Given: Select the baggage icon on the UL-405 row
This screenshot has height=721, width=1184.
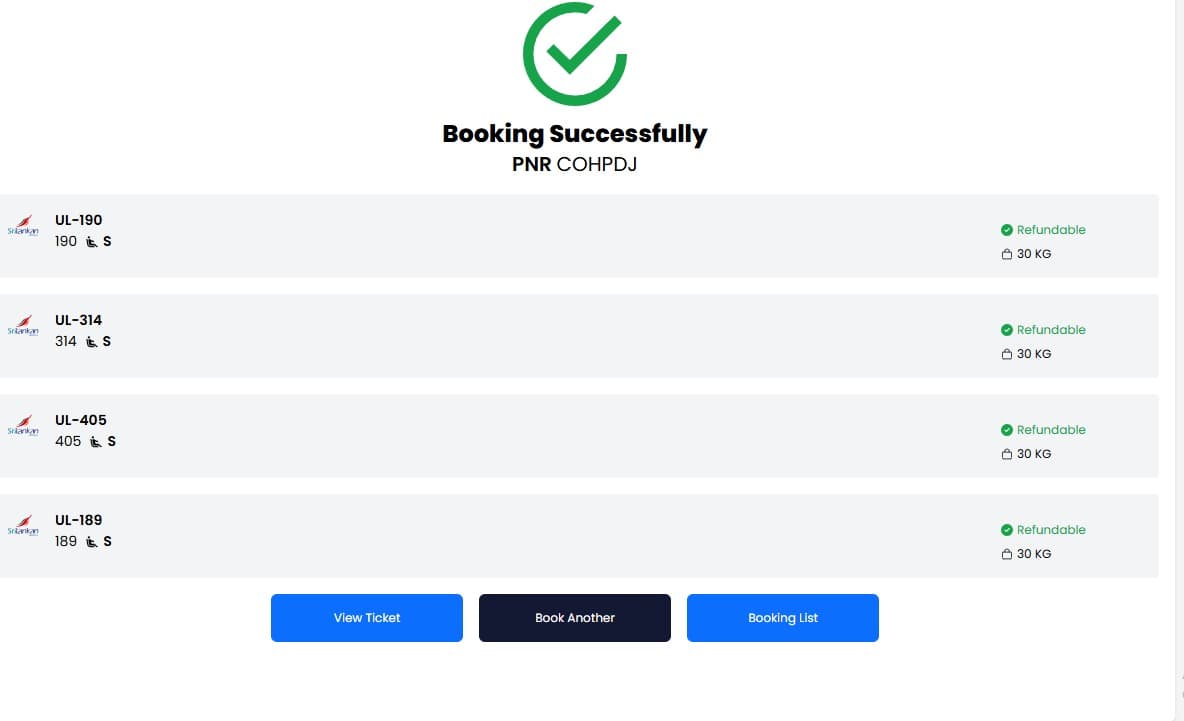Looking at the screenshot, I should click(1006, 453).
